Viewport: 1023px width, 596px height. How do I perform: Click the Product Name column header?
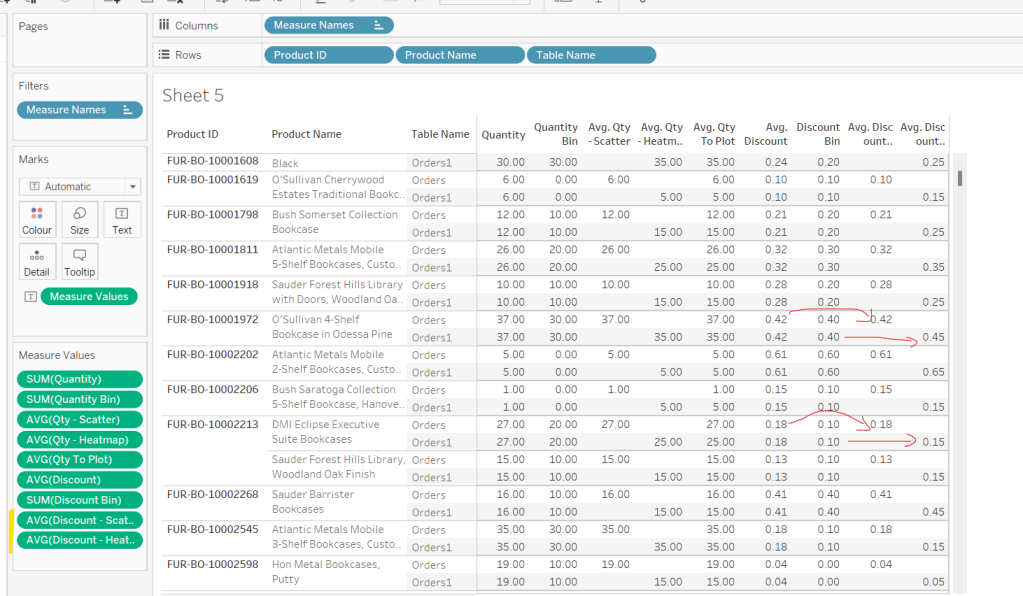(x=306, y=134)
